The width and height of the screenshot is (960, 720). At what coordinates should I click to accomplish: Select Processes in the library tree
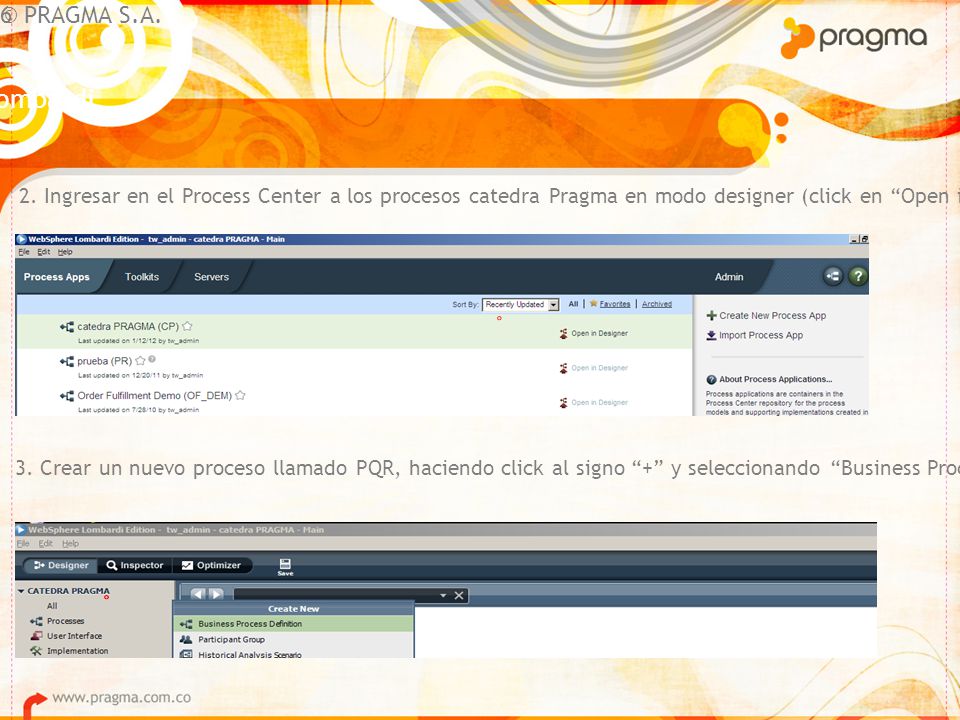(x=66, y=621)
